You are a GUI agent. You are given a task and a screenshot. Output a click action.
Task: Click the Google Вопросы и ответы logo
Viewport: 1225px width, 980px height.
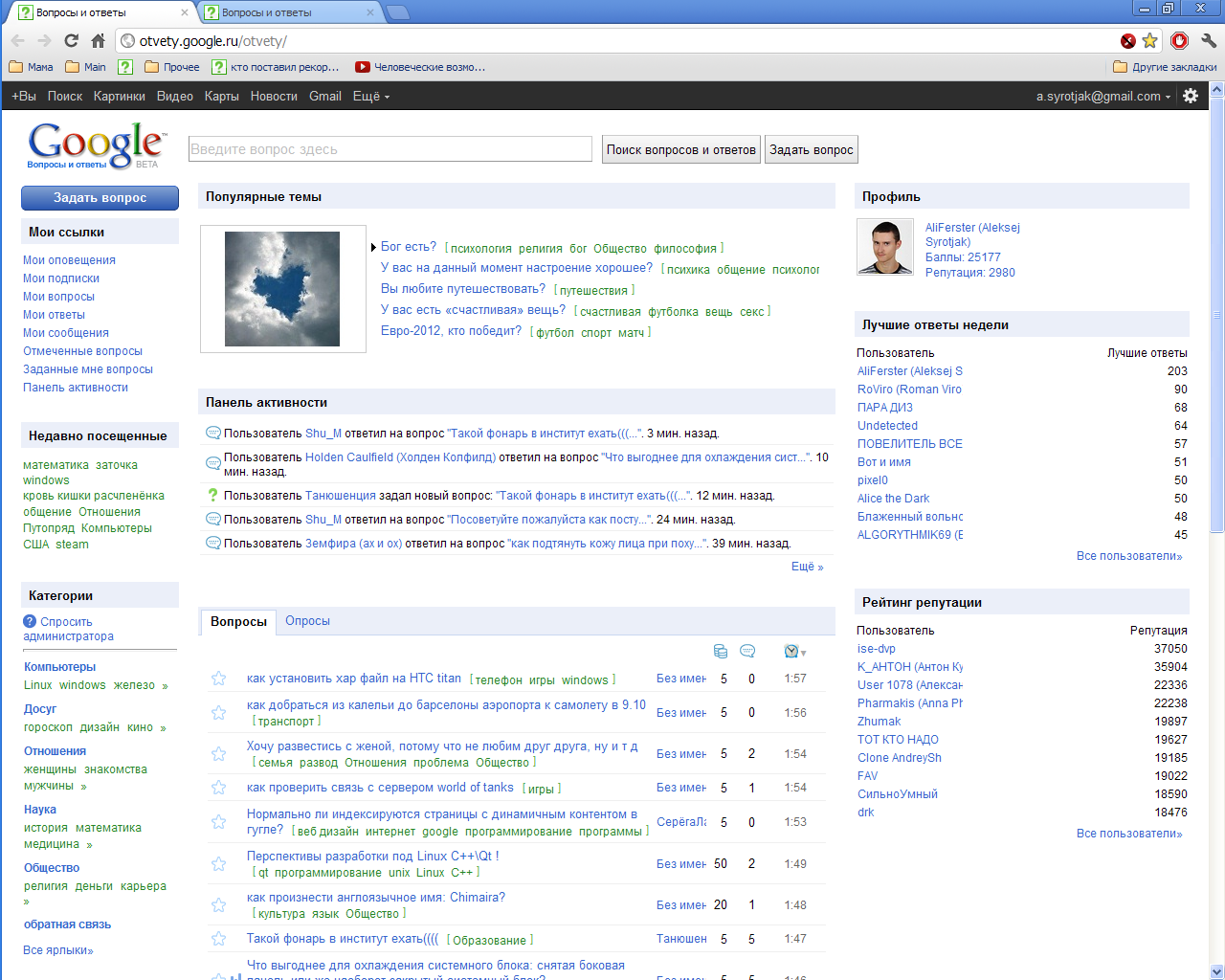click(96, 145)
